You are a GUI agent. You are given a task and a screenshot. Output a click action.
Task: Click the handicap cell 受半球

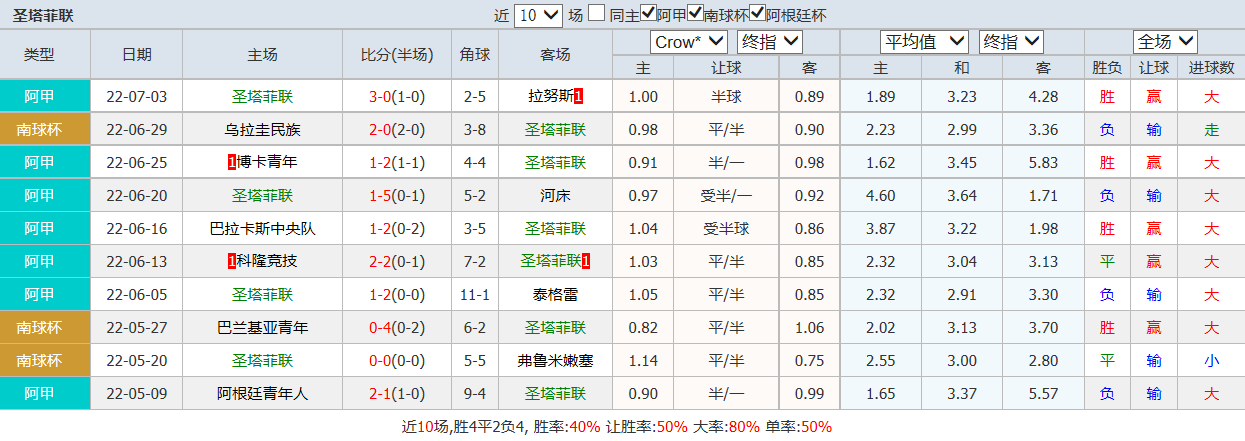(726, 229)
